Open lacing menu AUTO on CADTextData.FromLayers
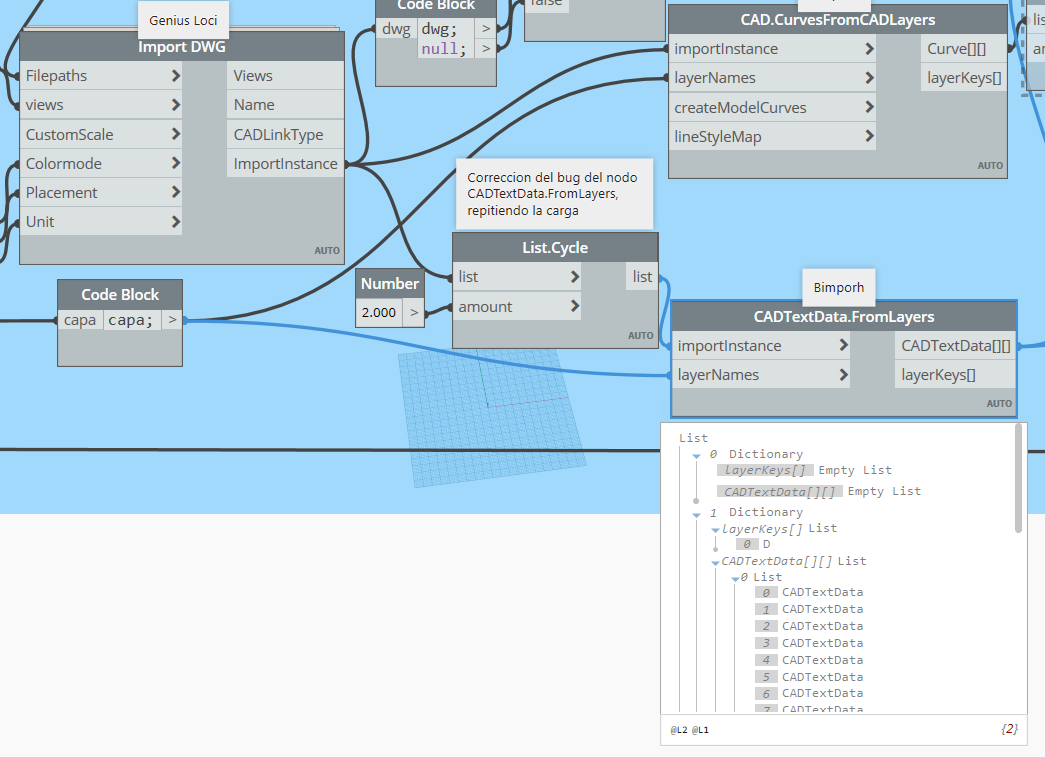Image resolution: width=1045 pixels, height=757 pixels. tap(999, 403)
